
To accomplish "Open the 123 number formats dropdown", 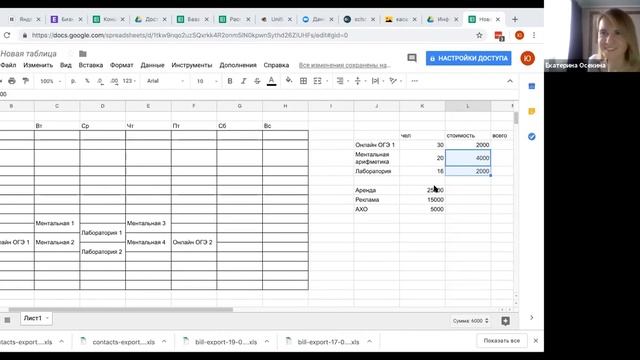I will point(129,81).
